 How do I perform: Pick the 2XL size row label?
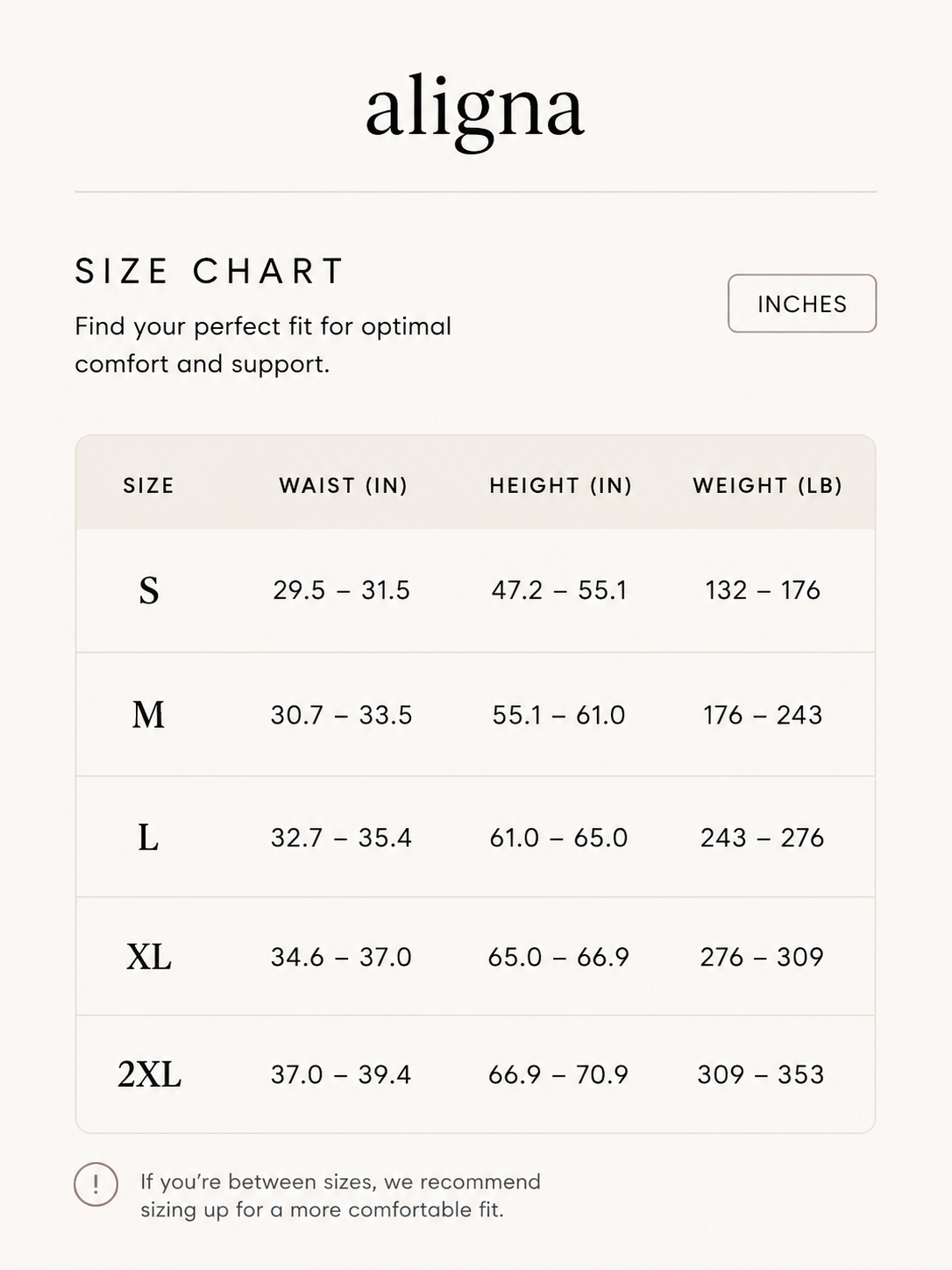coord(149,1074)
